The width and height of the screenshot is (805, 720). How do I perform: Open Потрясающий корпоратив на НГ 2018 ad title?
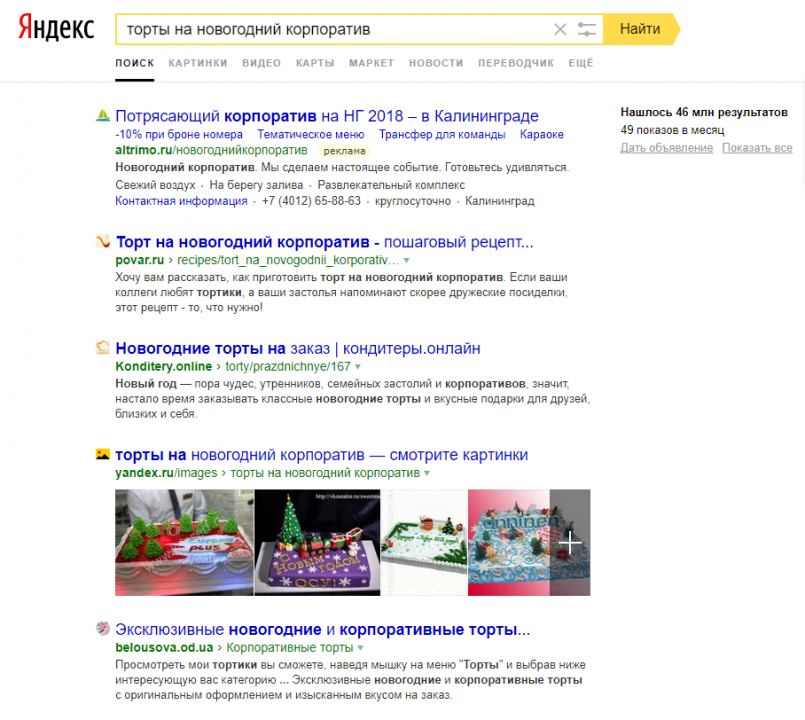[x=327, y=116]
